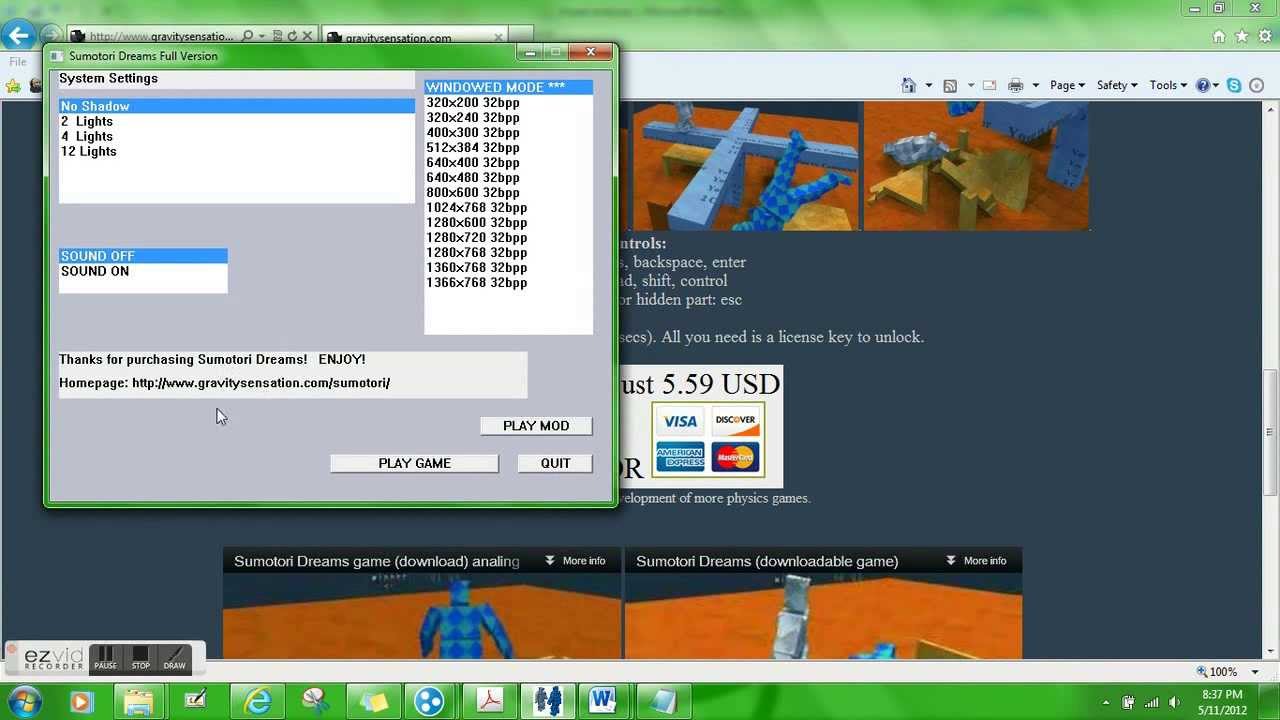This screenshot has width=1280, height=720.
Task: Open address bar autocomplete dropdown arrow
Action: tap(263, 36)
